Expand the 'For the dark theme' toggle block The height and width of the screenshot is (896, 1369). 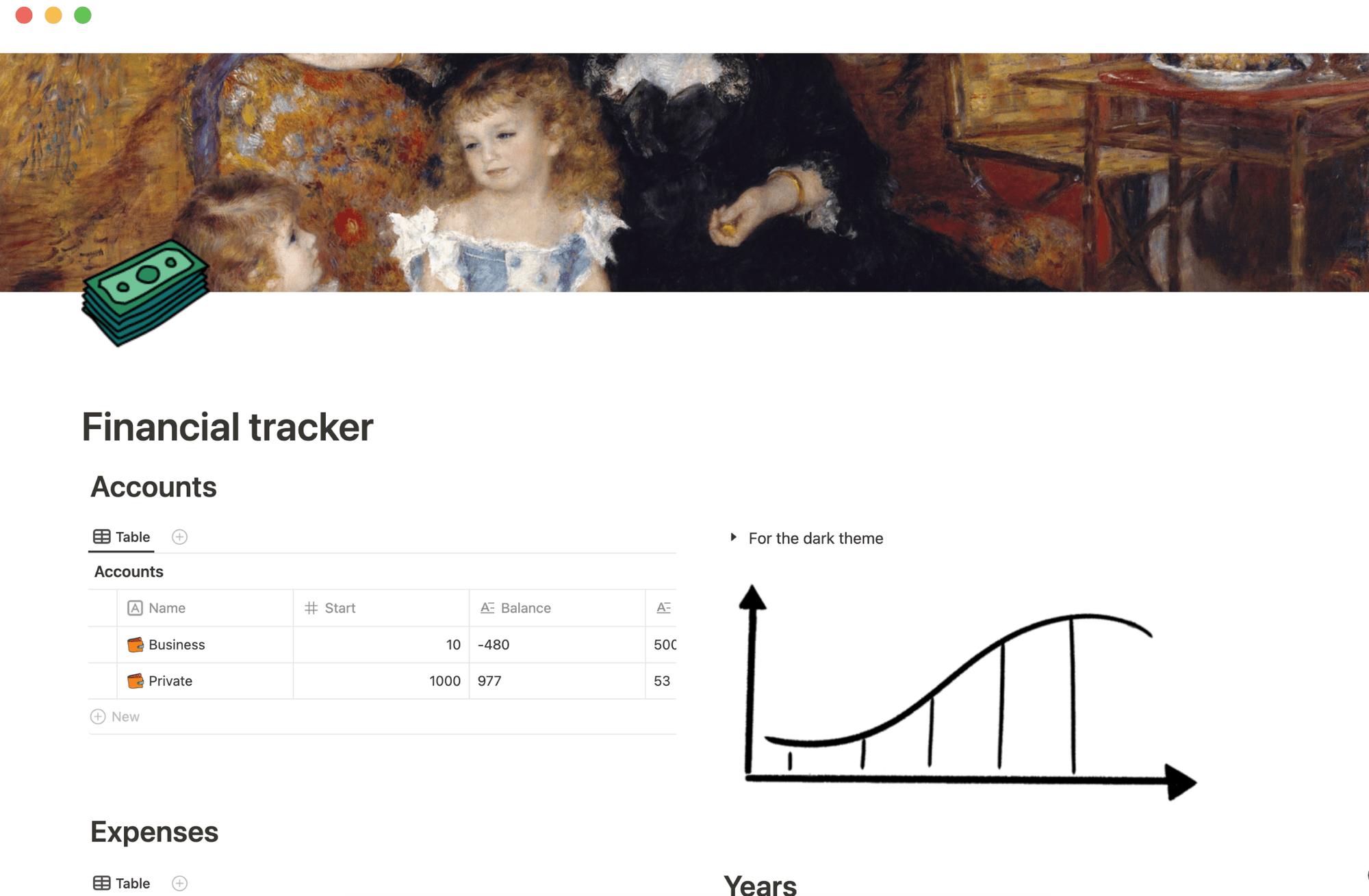pos(732,538)
